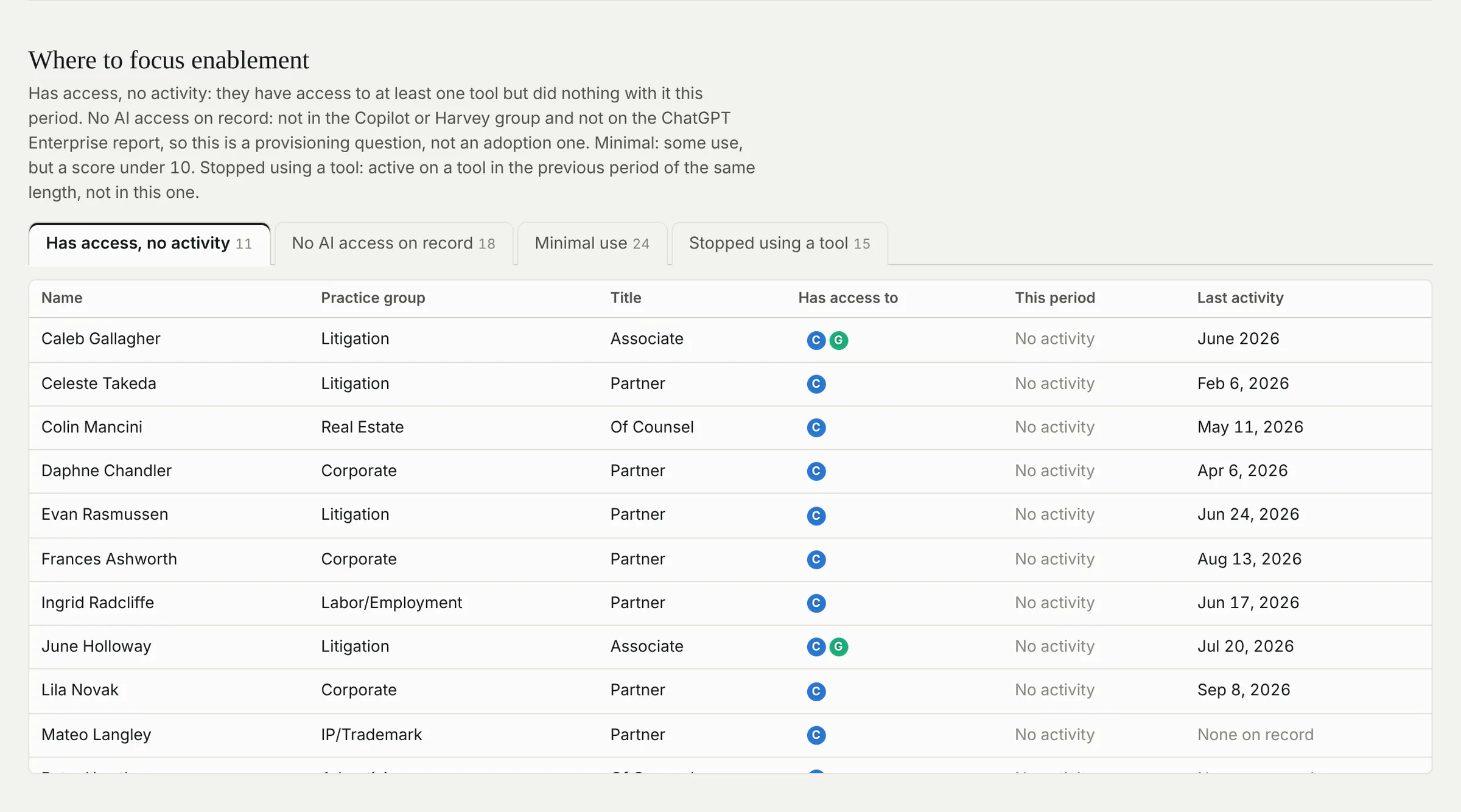Screen dimensions: 1461x812
Task: Click the 'Where to focus enablement' heading
Action: click(169, 60)
